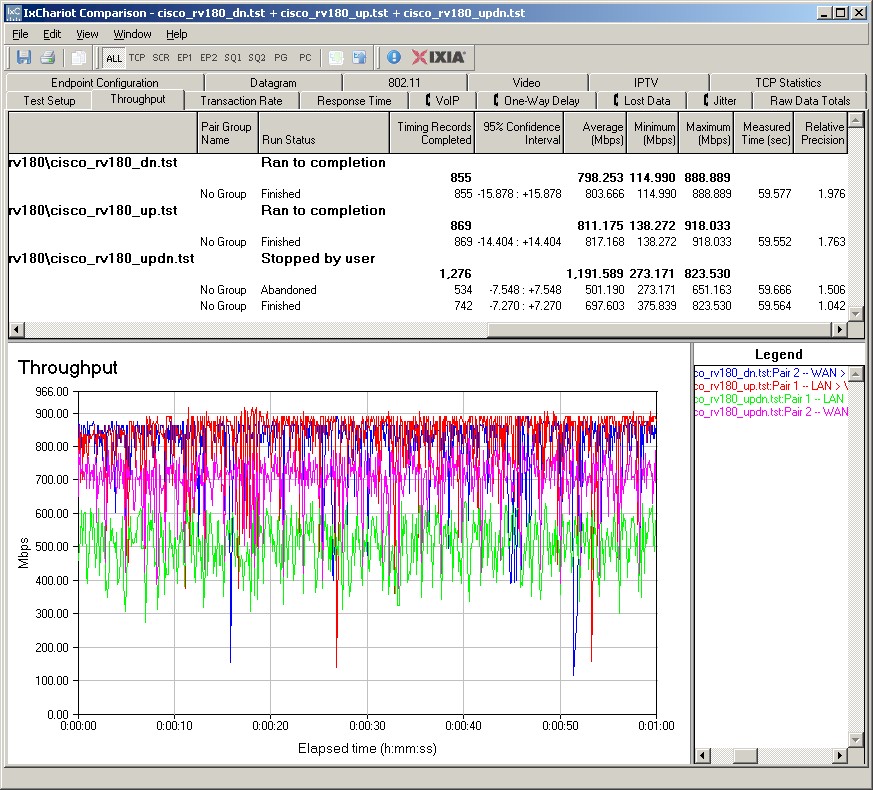
Task: Switch to the One-Way Delay tab
Action: click(536, 101)
